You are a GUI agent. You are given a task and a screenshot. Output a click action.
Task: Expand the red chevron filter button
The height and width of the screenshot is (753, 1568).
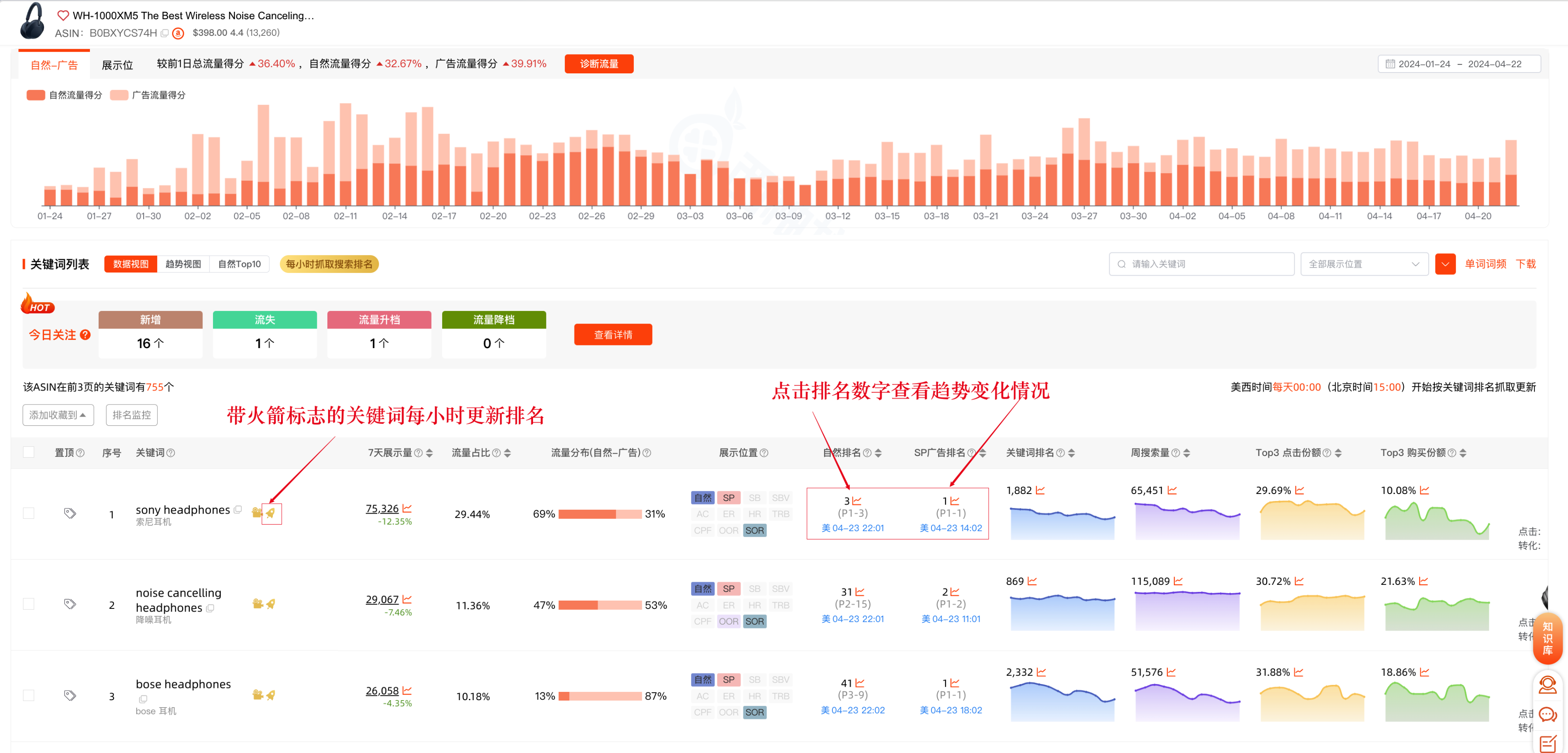pyautogui.click(x=1445, y=264)
